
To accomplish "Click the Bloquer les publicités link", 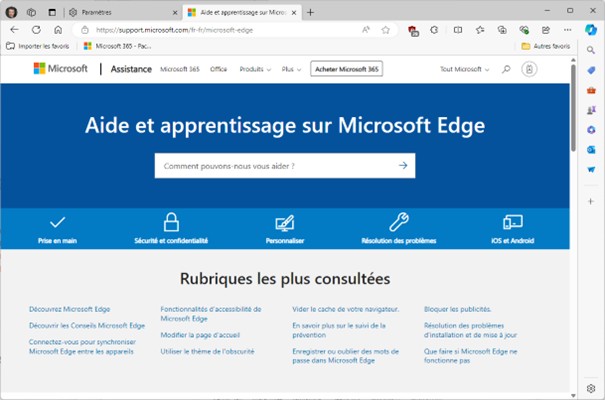I will click(x=457, y=309).
